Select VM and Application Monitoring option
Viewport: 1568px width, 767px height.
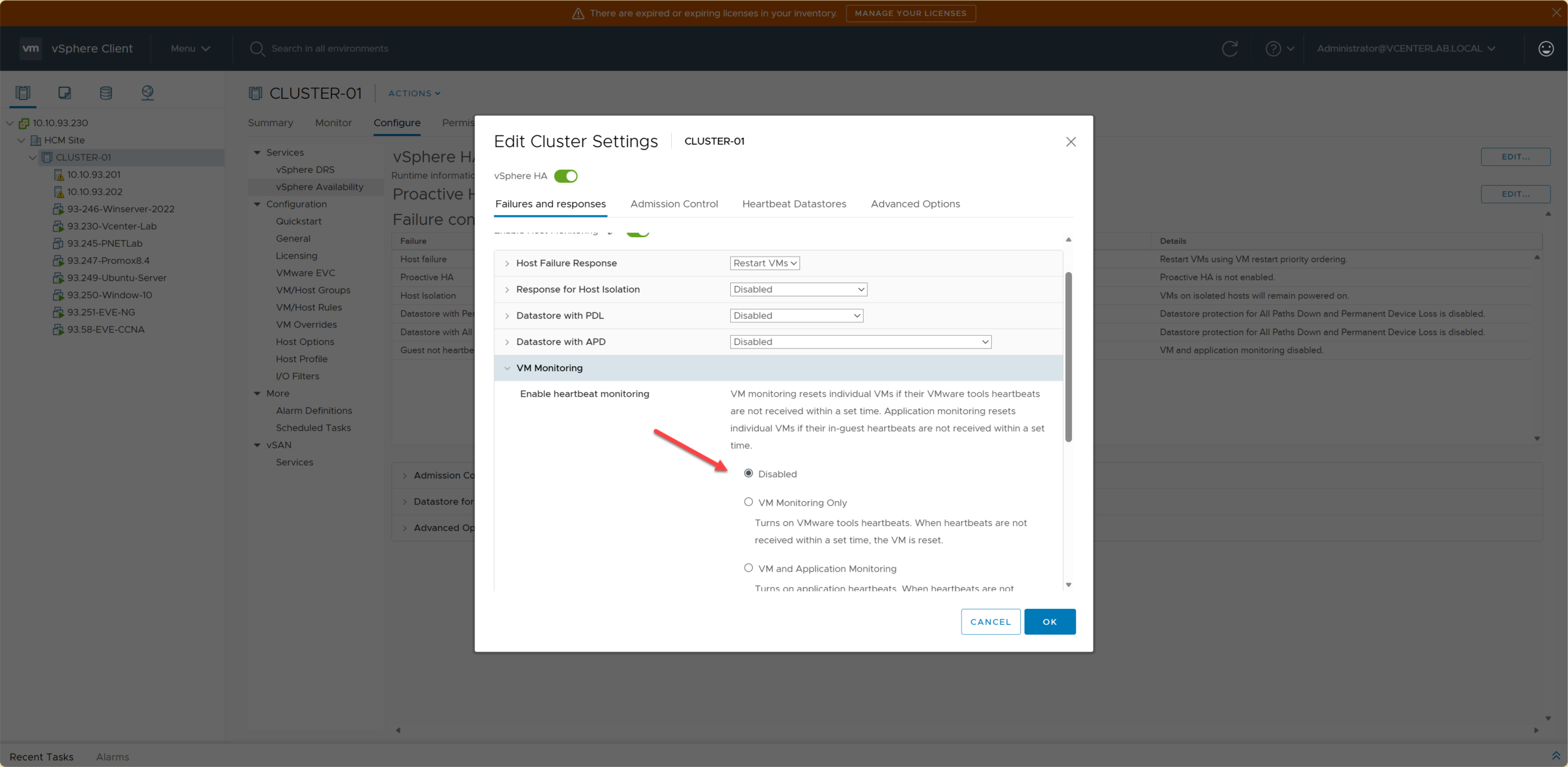pyautogui.click(x=748, y=568)
